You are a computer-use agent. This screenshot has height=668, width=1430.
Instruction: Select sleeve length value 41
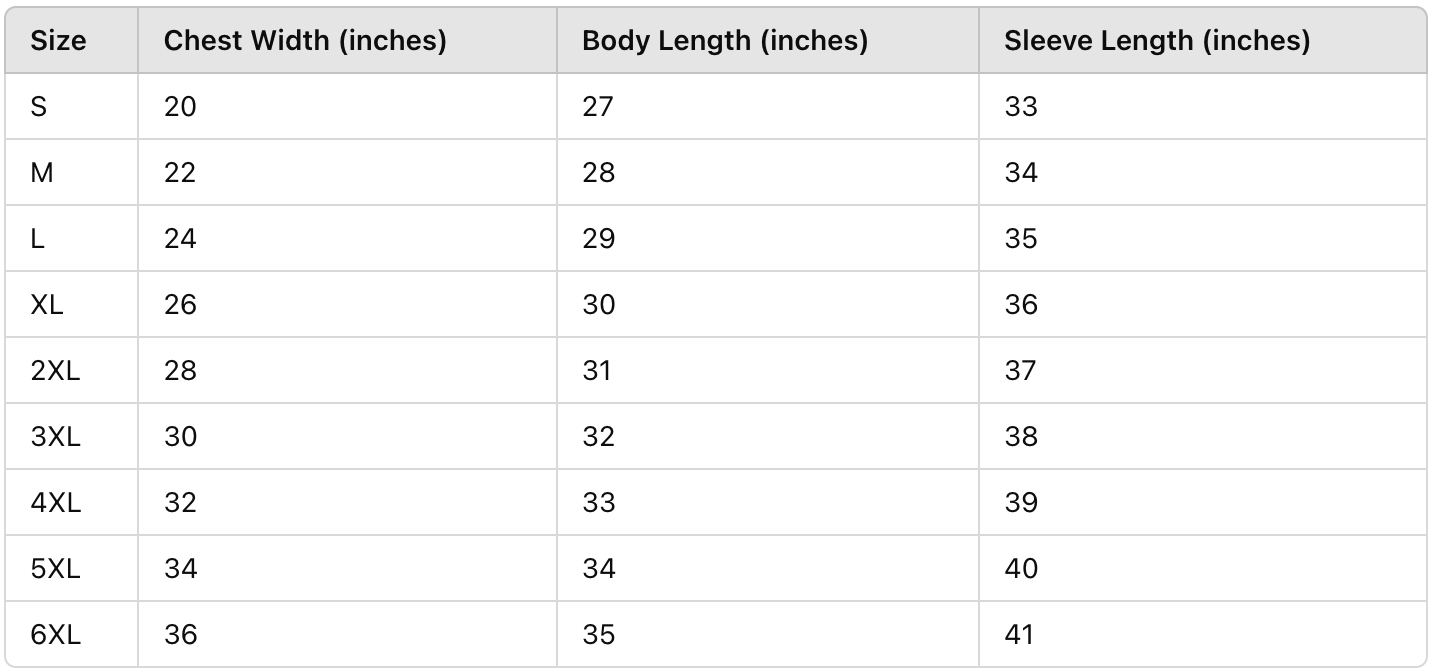(x=1020, y=634)
